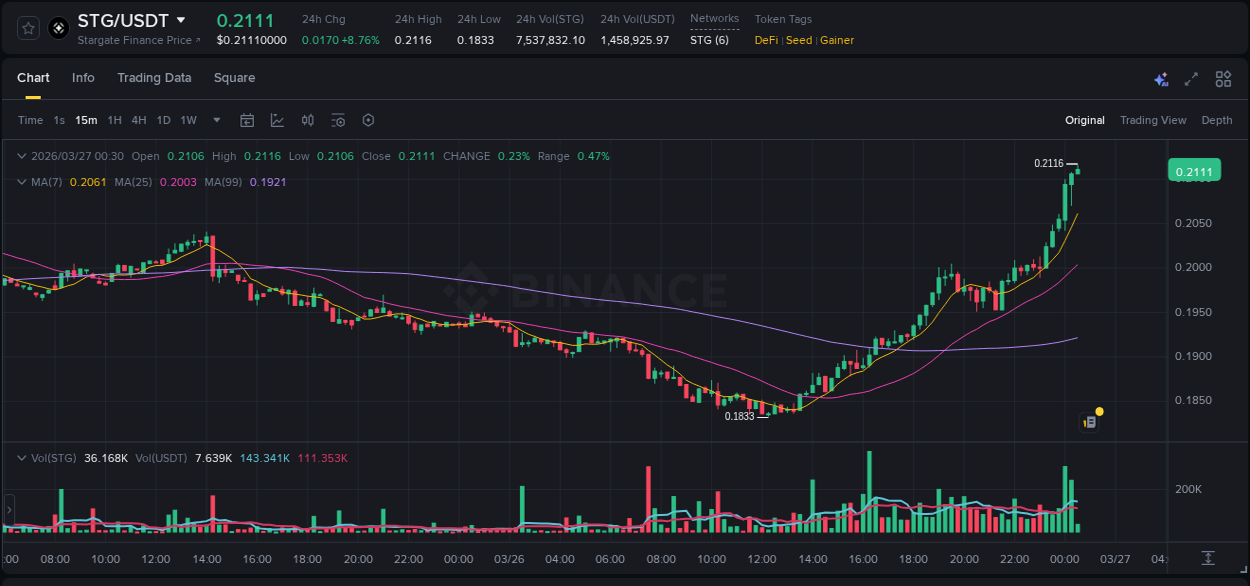The width and height of the screenshot is (1250, 586).
Task: Select the Time interval option
Action: (x=30, y=120)
